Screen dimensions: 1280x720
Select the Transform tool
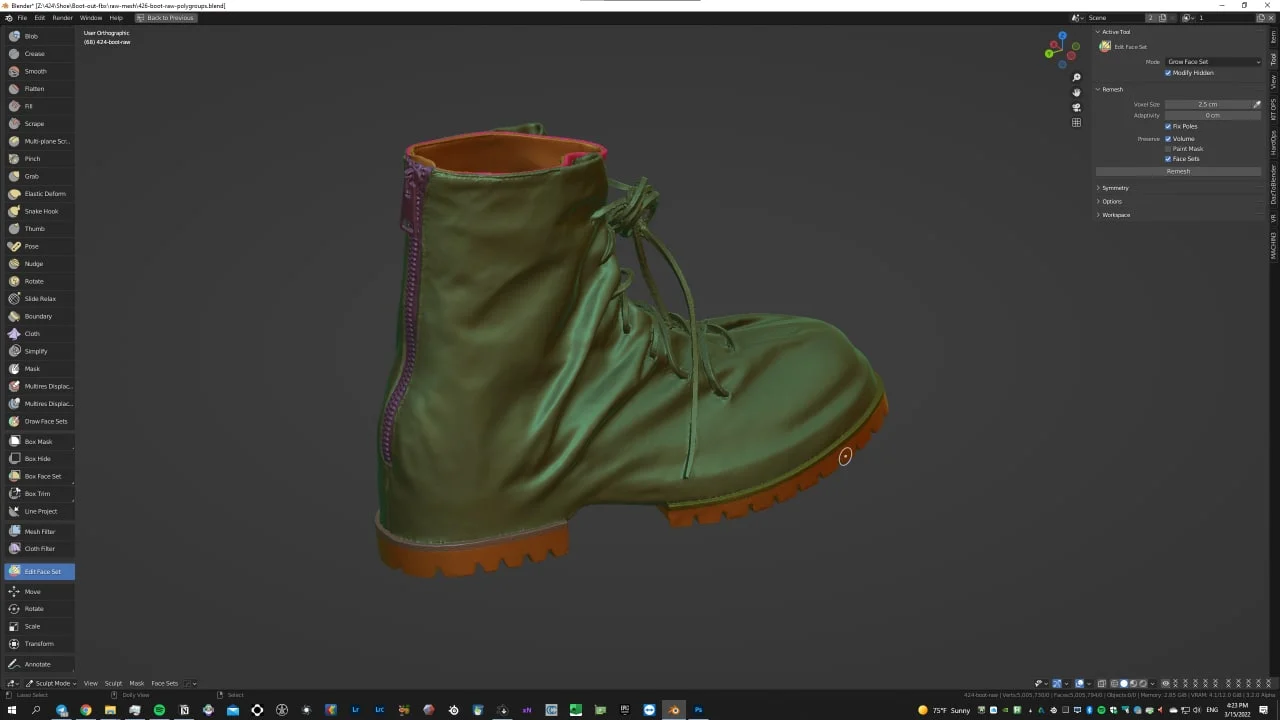tap(39, 644)
